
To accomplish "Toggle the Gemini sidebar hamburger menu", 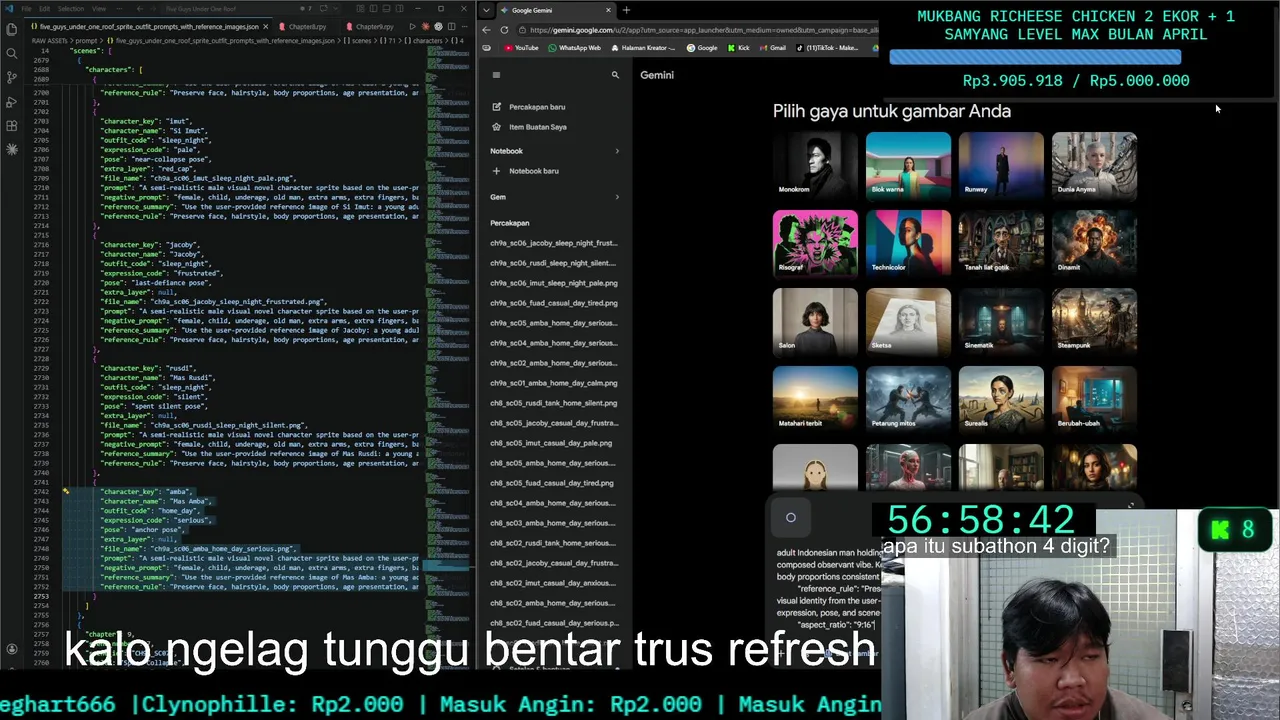I will [x=496, y=75].
